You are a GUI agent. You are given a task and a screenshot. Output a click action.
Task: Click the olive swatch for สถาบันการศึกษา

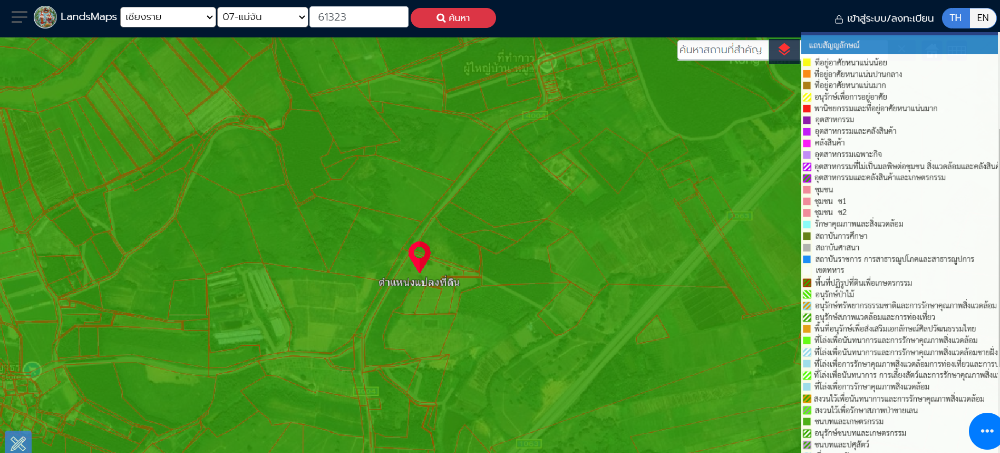pyautogui.click(x=806, y=236)
